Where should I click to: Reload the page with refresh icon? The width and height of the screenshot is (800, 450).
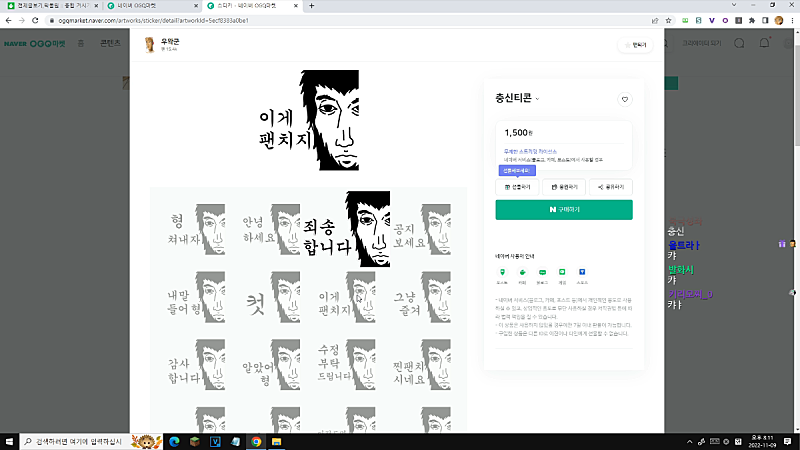[35, 20]
